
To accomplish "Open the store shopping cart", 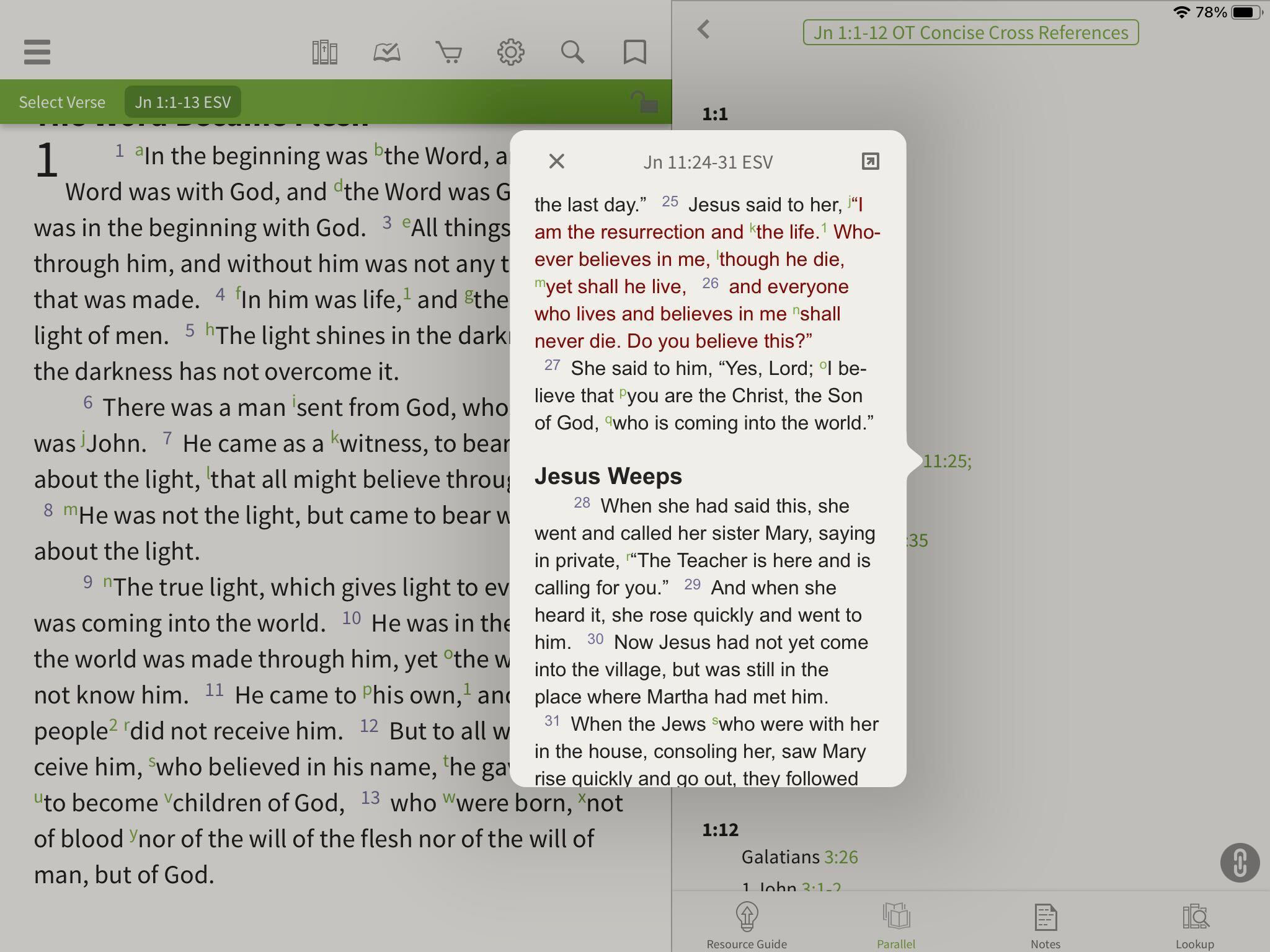I will pos(448,52).
